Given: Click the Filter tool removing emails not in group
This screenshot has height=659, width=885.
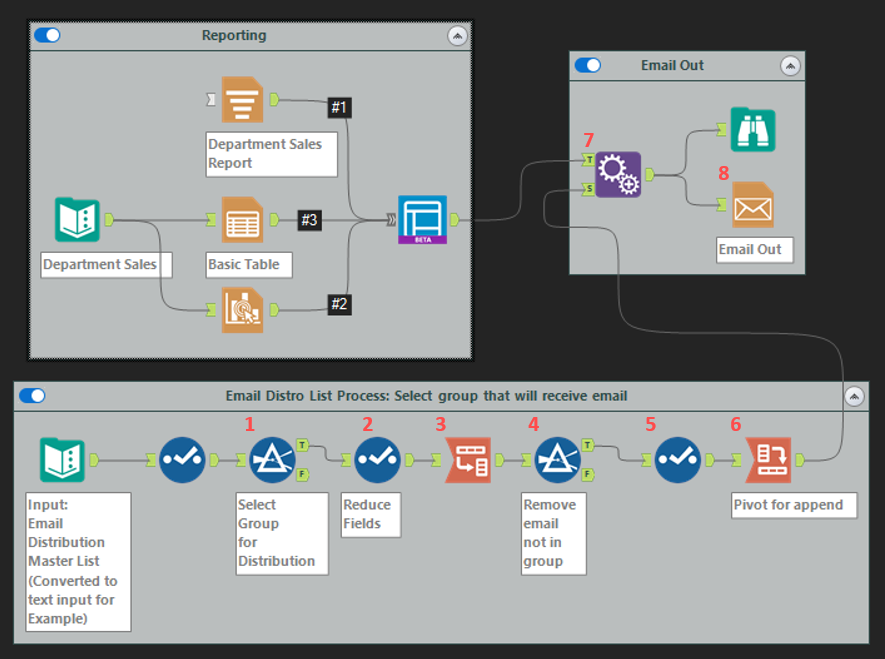Looking at the screenshot, I should click(x=557, y=459).
